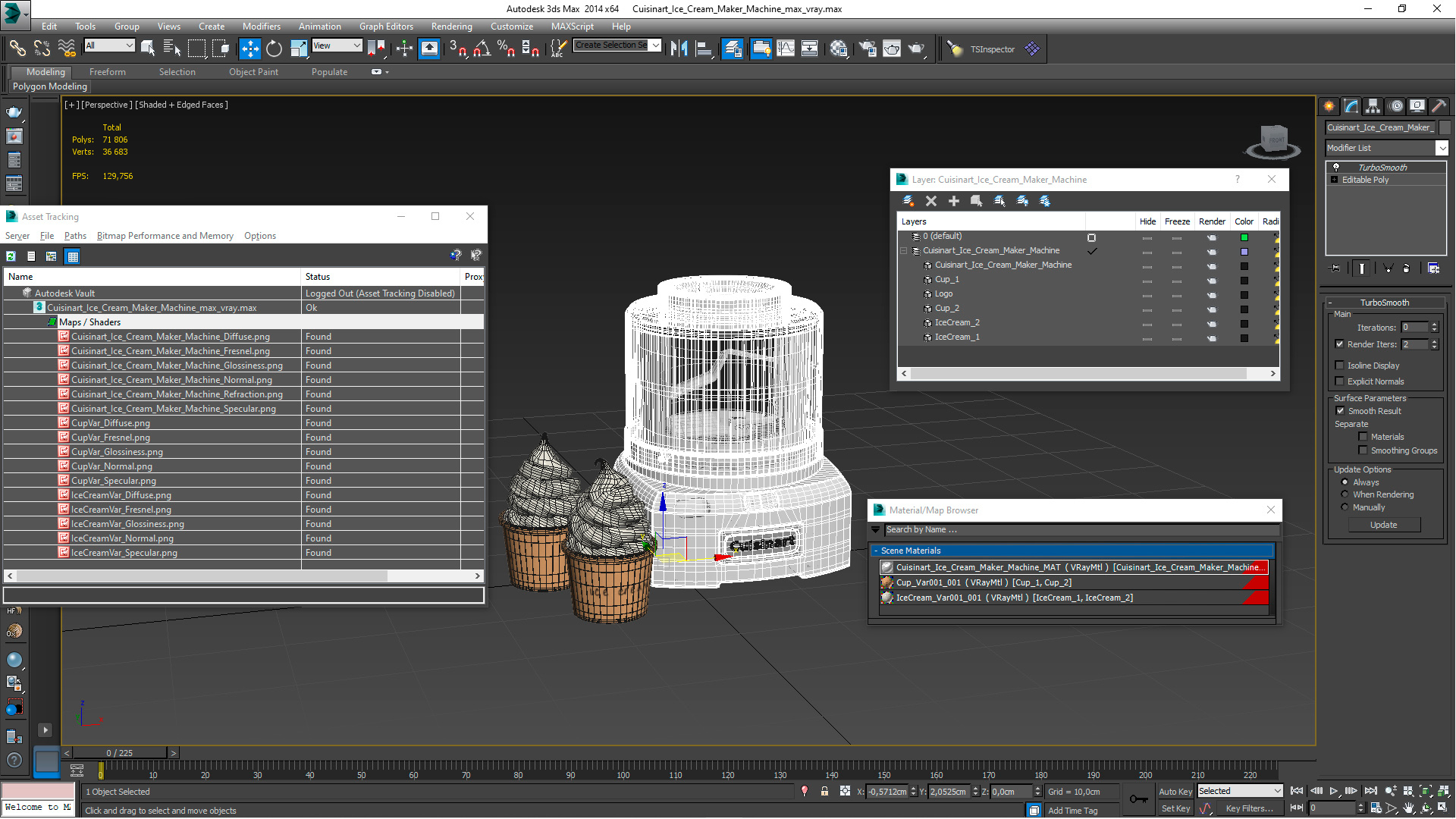This screenshot has height=819, width=1456.
Task: Open the Utilities hammer panel tab
Action: tap(1439, 106)
